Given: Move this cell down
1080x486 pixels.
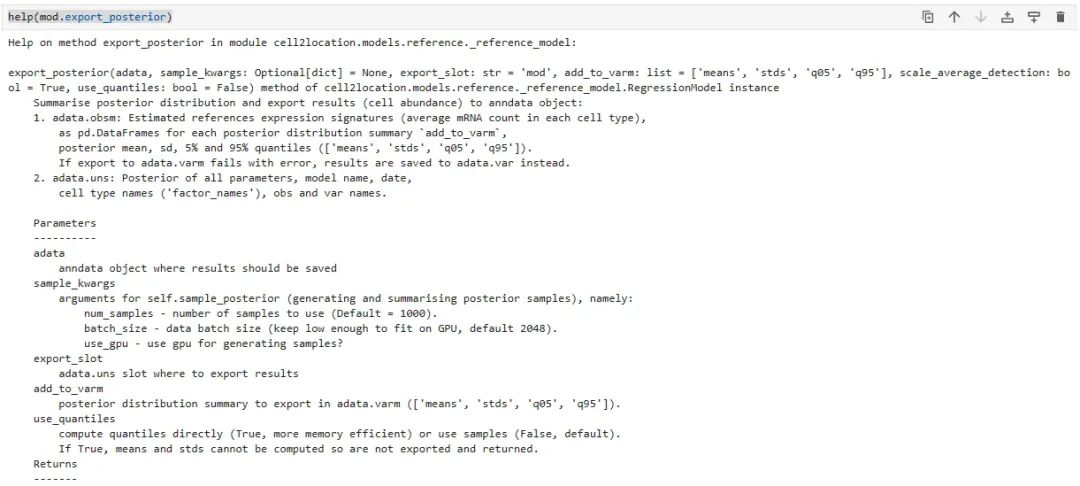Looking at the screenshot, I should coord(980,17).
